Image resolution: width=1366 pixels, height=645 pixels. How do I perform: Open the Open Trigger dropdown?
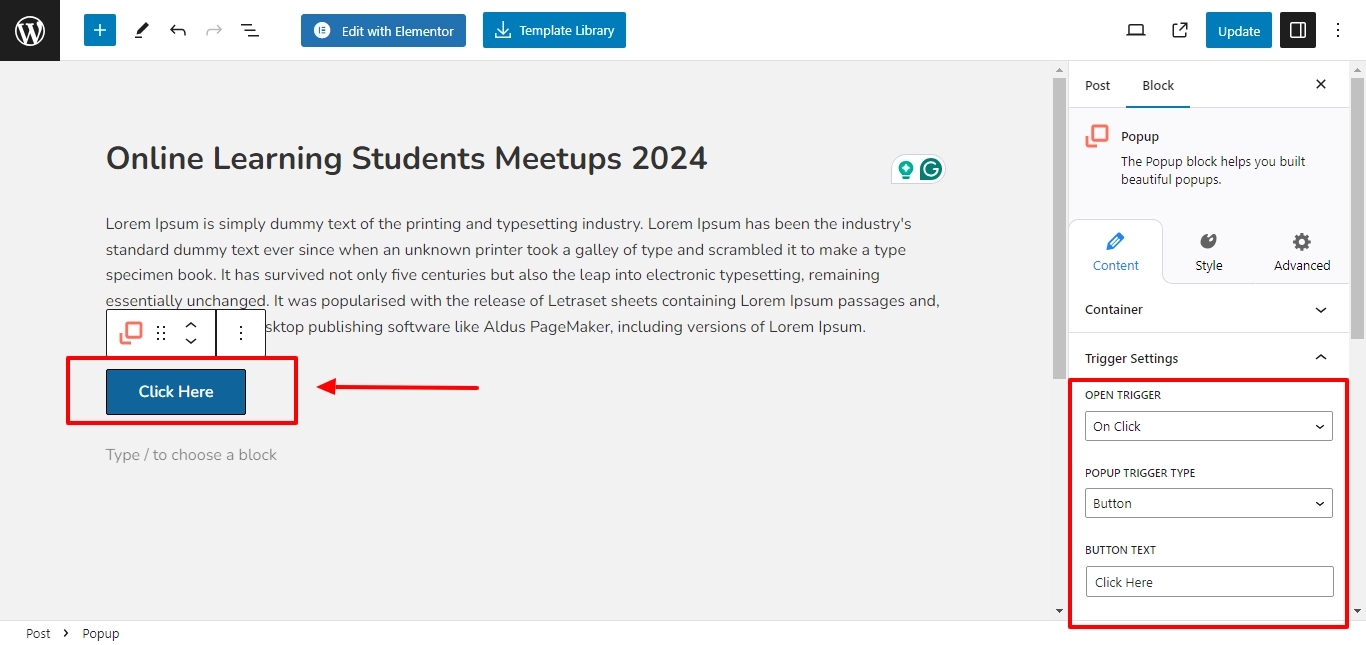point(1208,426)
